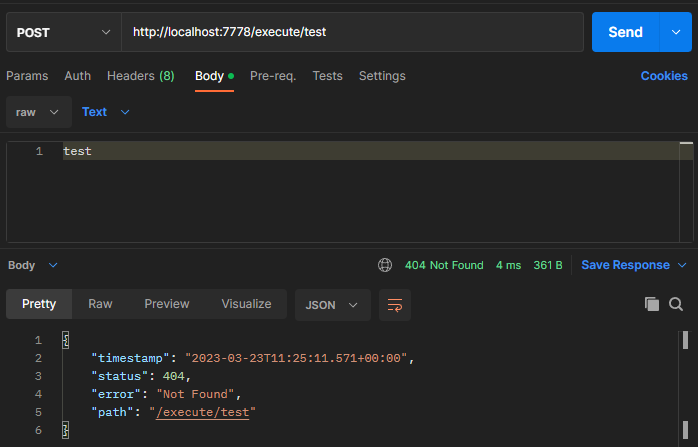Open the Pre-req. tab
698x447 pixels.
tap(273, 76)
